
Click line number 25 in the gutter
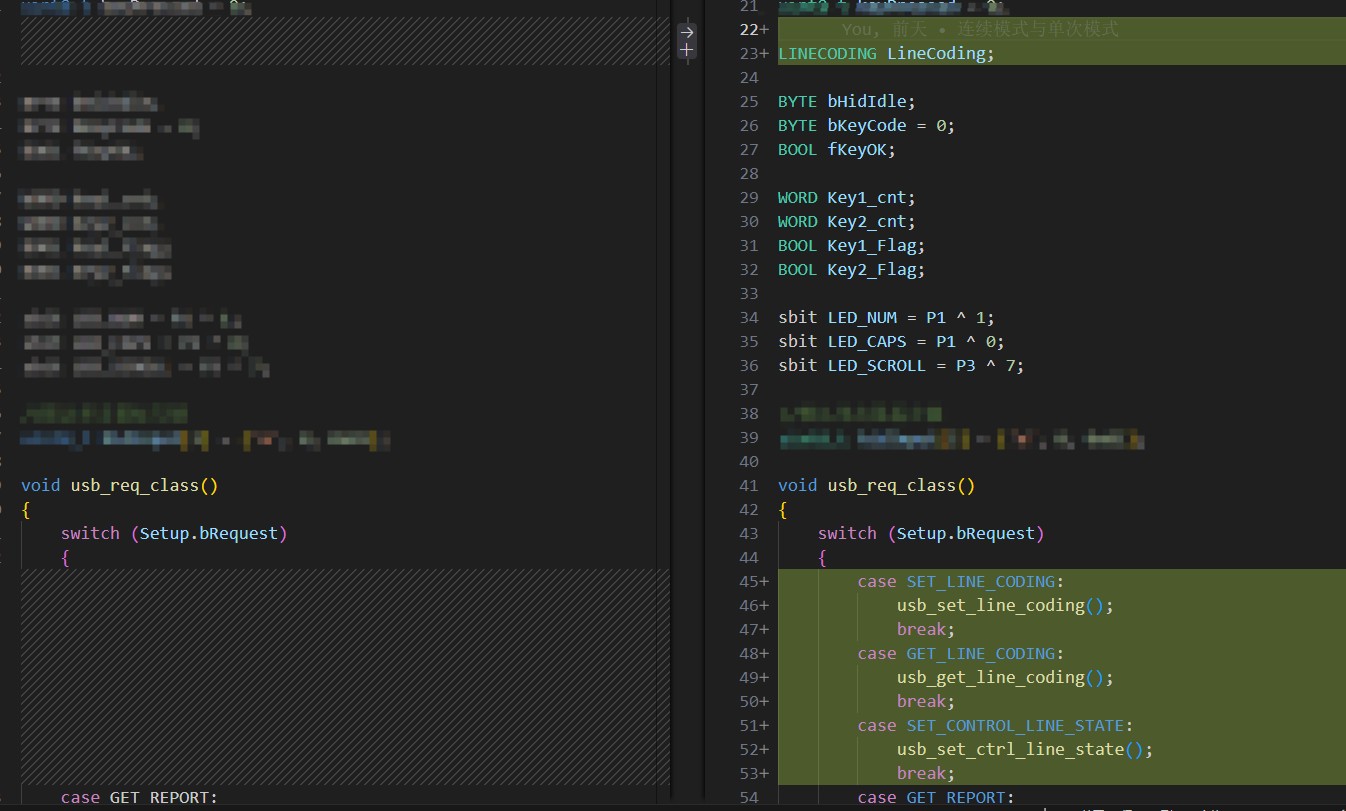pyautogui.click(x=750, y=102)
